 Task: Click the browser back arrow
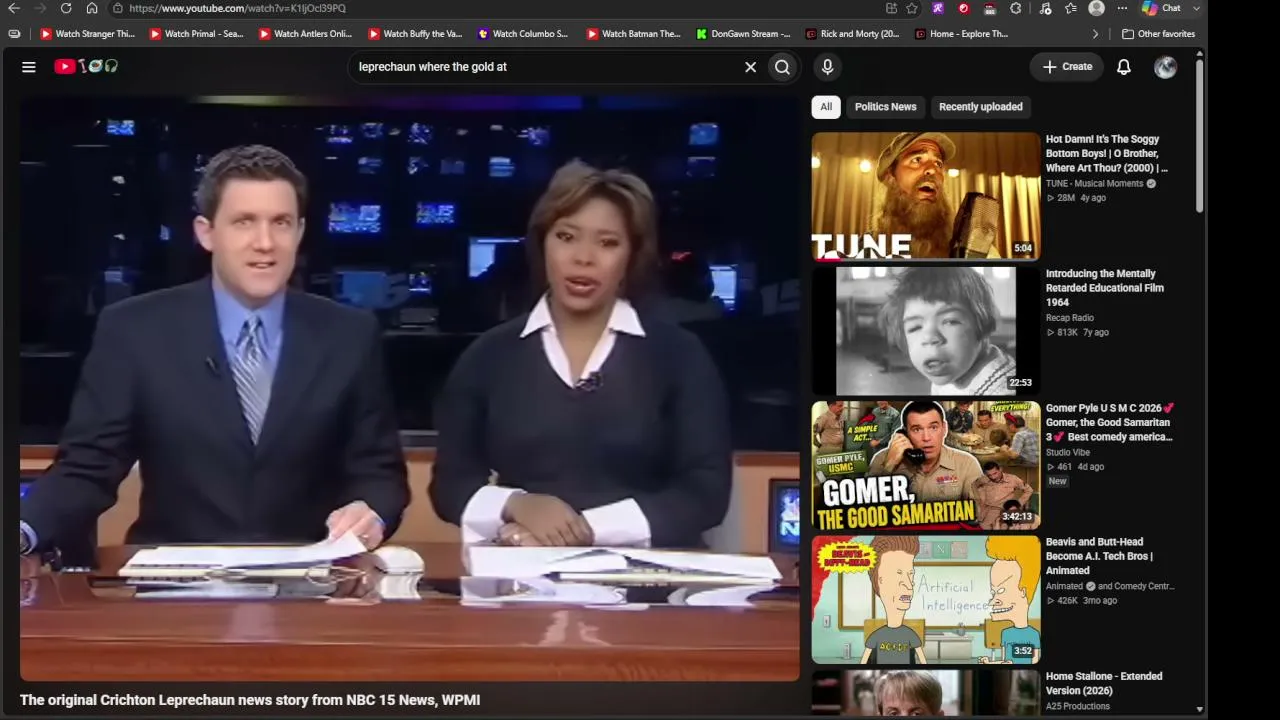click(14, 8)
